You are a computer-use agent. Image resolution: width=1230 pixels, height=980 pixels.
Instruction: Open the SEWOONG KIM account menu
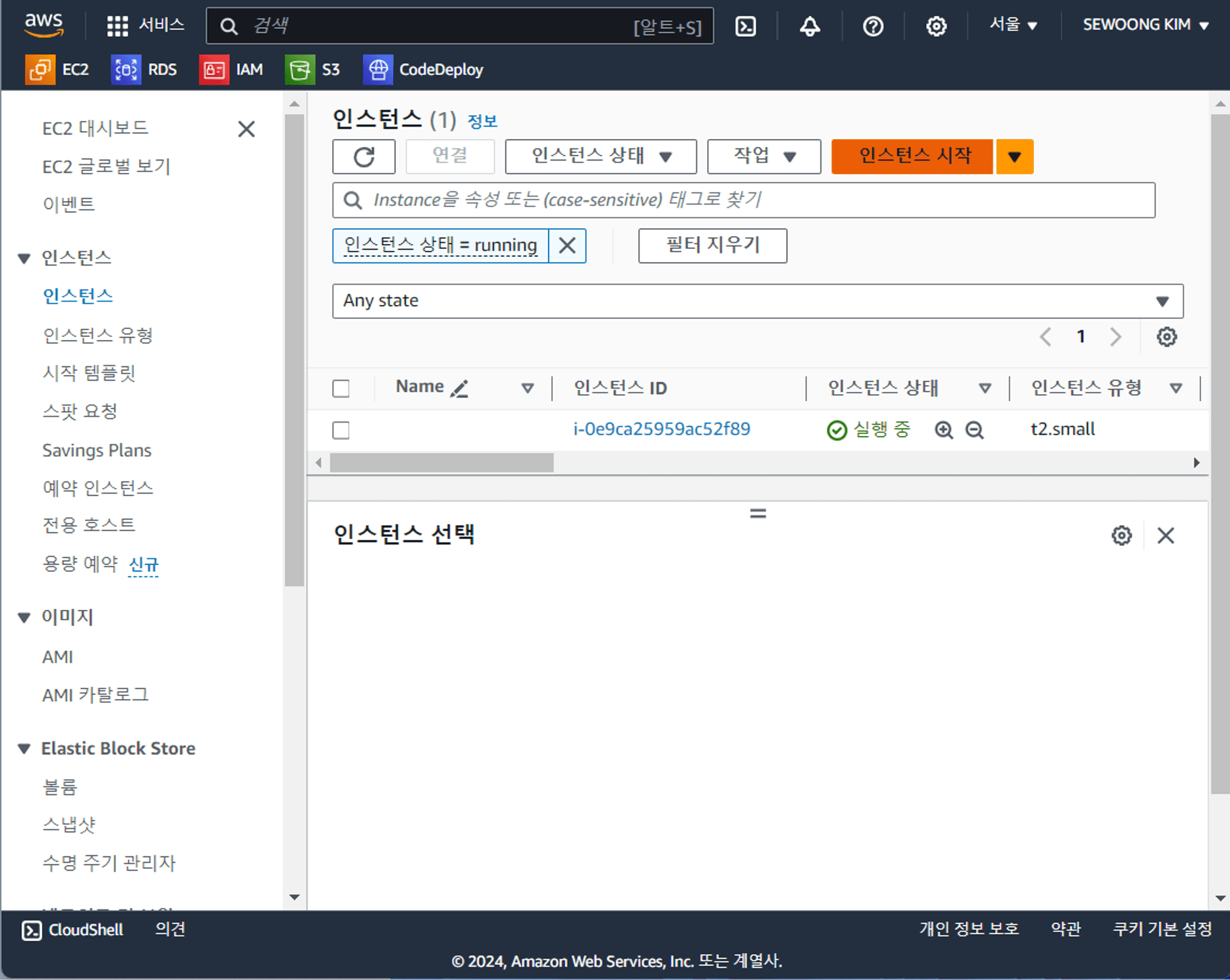click(x=1146, y=25)
